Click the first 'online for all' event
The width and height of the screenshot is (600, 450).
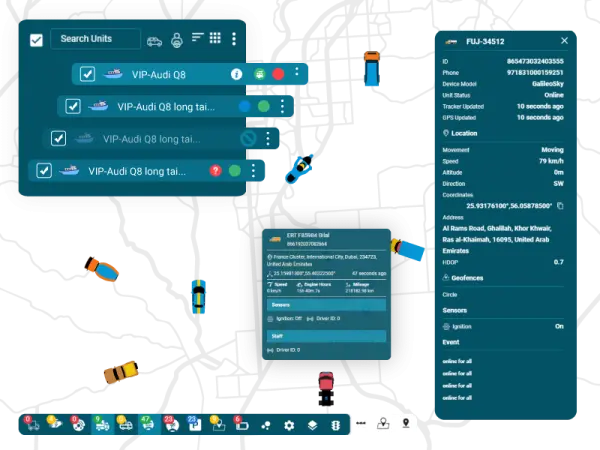[457, 361]
